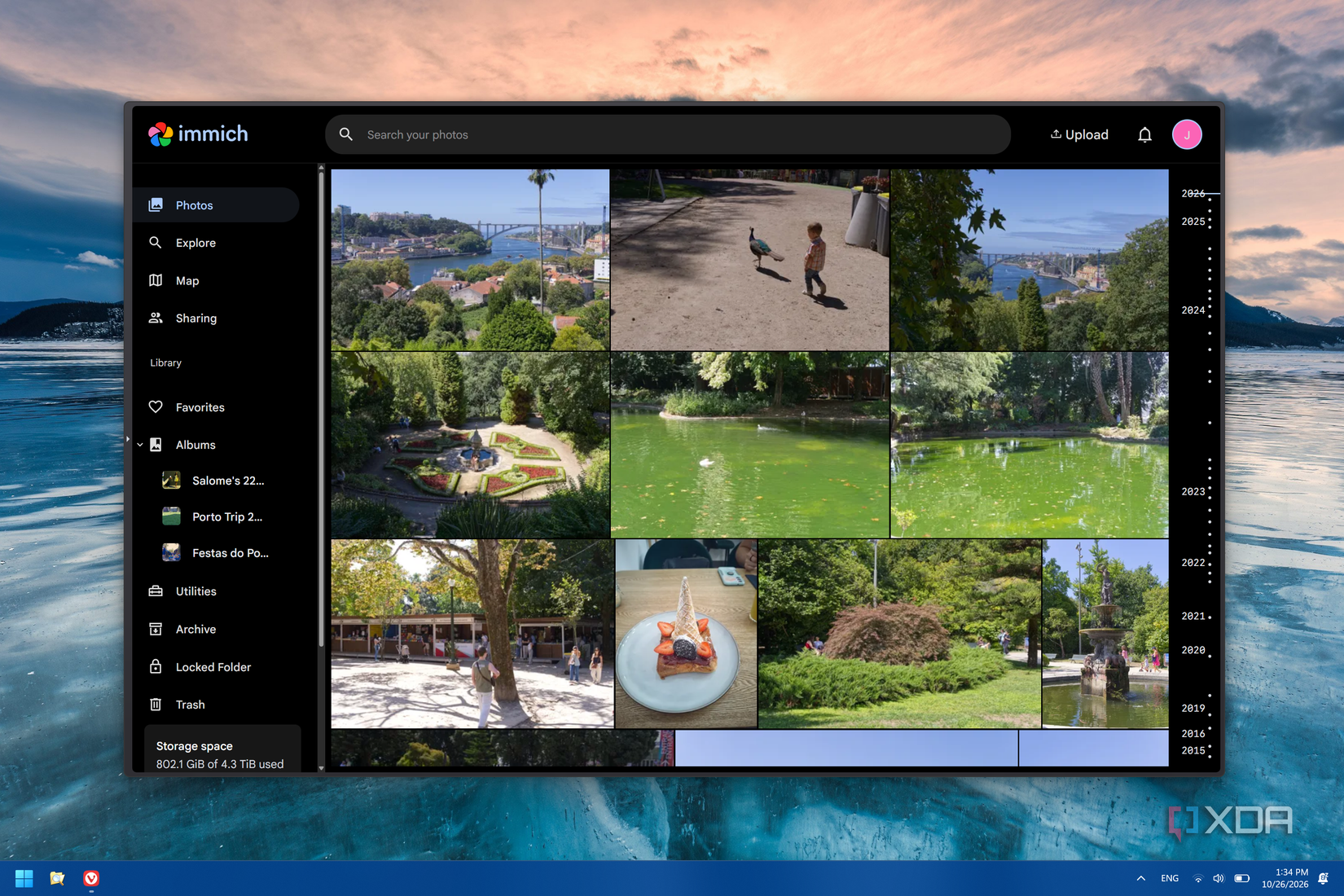Screen dimensions: 1344x896
Task: Open Utilities via the briefcase icon
Action: tap(156, 591)
